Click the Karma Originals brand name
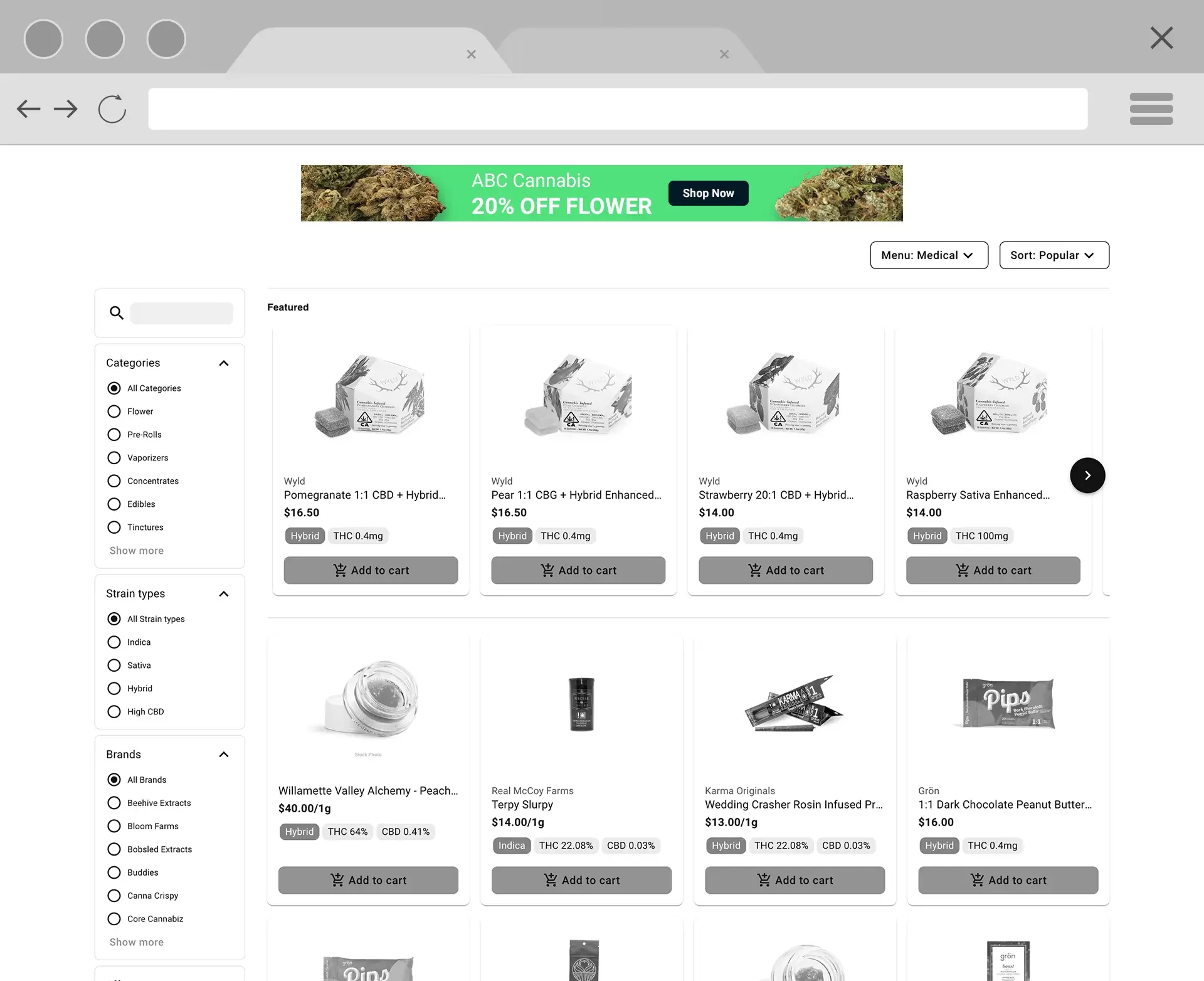 (x=740, y=791)
